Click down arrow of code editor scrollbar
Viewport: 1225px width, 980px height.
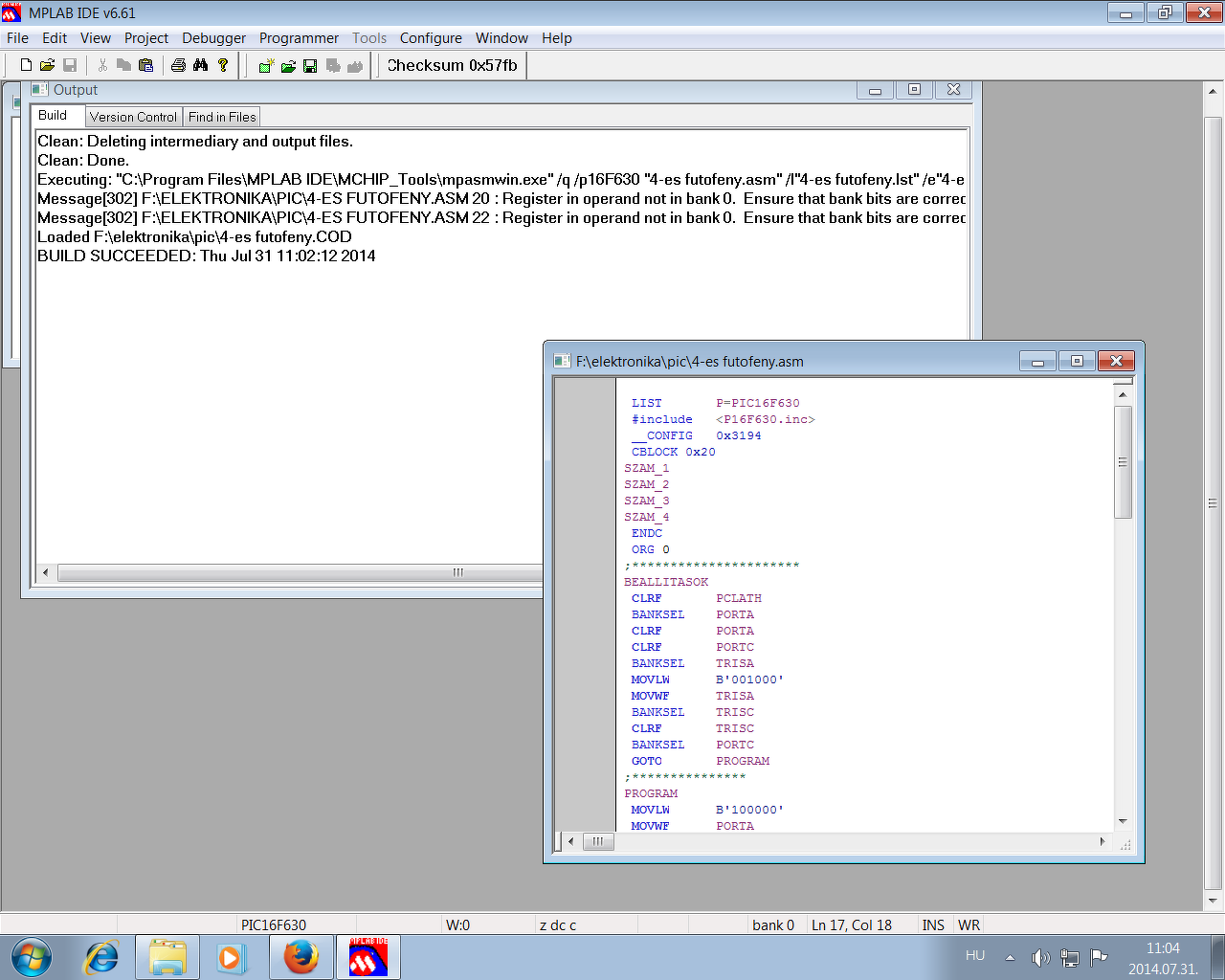[1123, 821]
